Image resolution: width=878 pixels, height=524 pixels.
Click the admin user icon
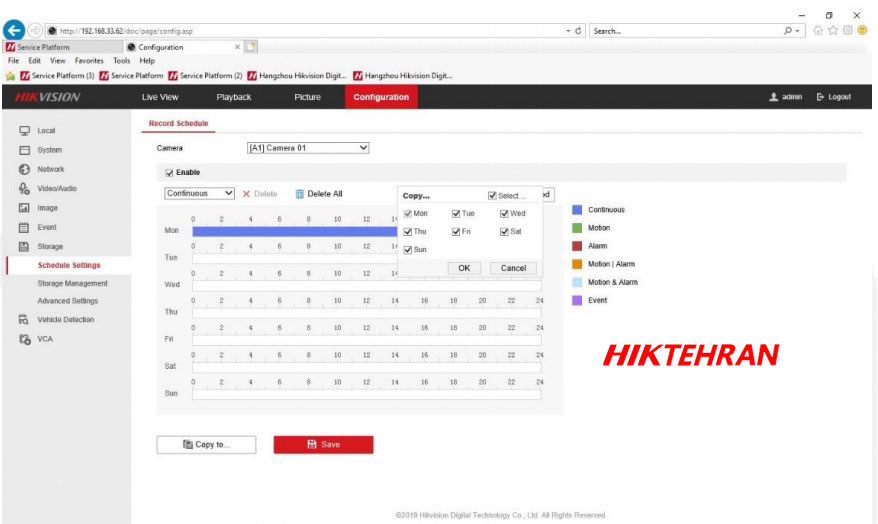point(774,97)
